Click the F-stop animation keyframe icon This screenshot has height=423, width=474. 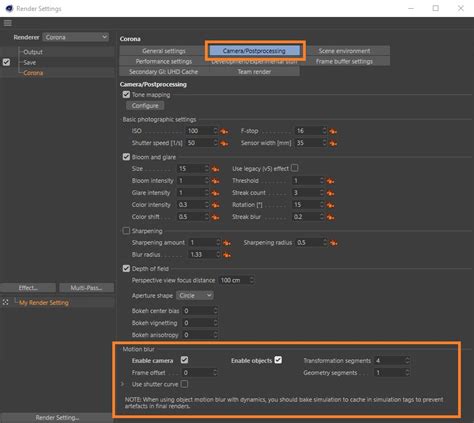pyautogui.click(x=333, y=131)
